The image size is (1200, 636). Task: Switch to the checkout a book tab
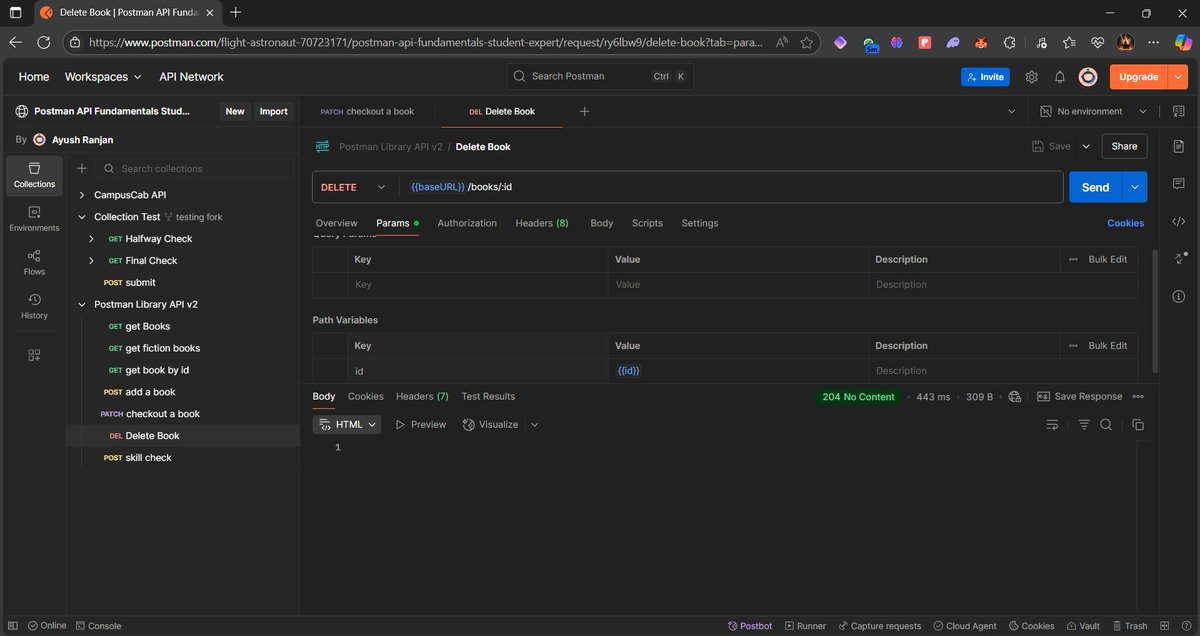[368, 111]
